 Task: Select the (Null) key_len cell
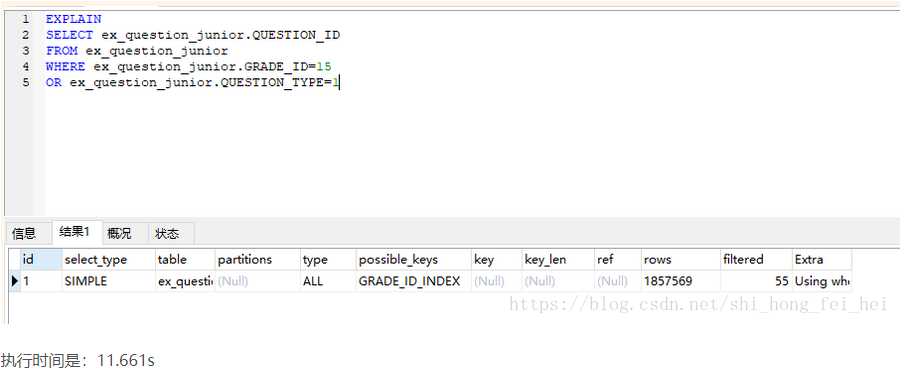click(x=558, y=281)
